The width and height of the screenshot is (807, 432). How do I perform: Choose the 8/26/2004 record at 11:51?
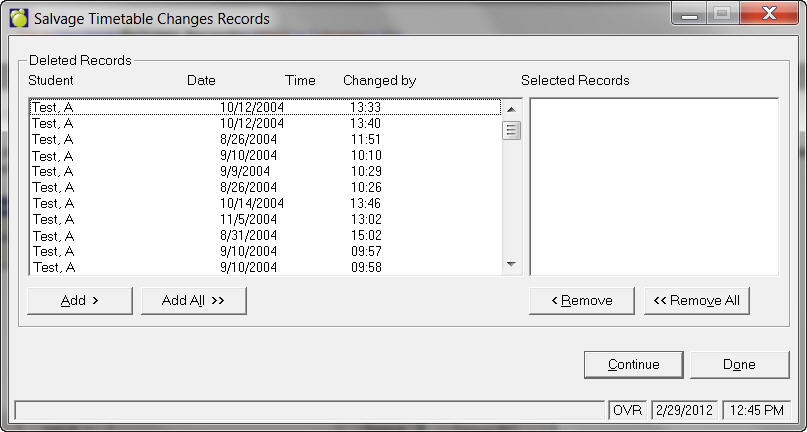pyautogui.click(x=264, y=139)
